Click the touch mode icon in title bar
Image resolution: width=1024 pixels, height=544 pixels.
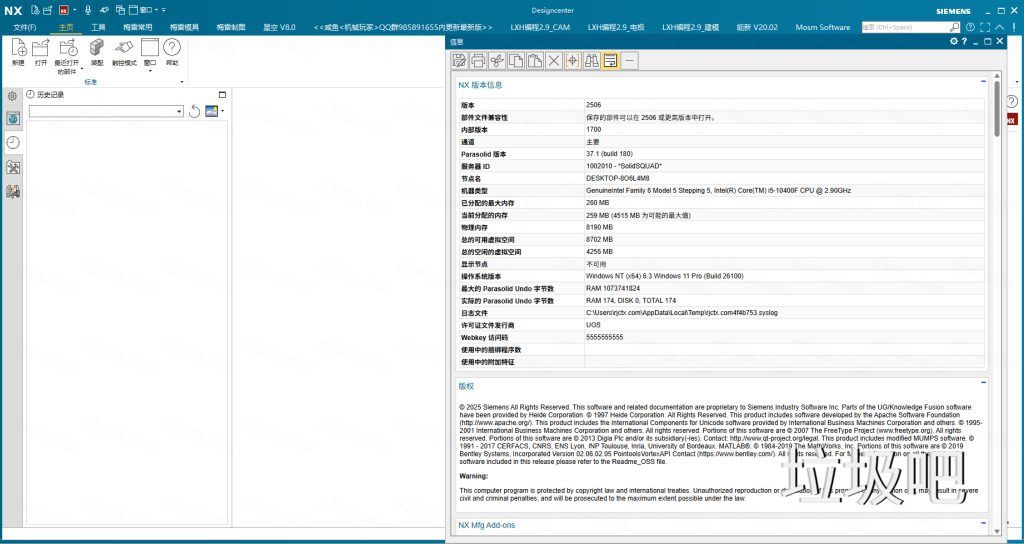(104, 10)
